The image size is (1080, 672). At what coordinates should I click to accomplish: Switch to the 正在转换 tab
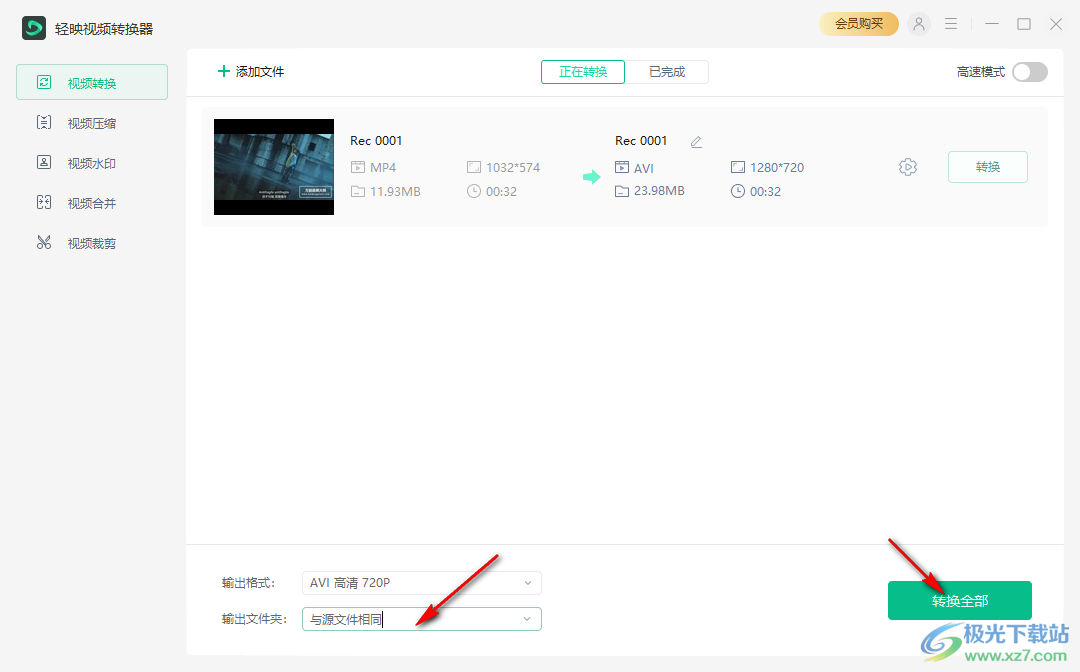pyautogui.click(x=583, y=72)
